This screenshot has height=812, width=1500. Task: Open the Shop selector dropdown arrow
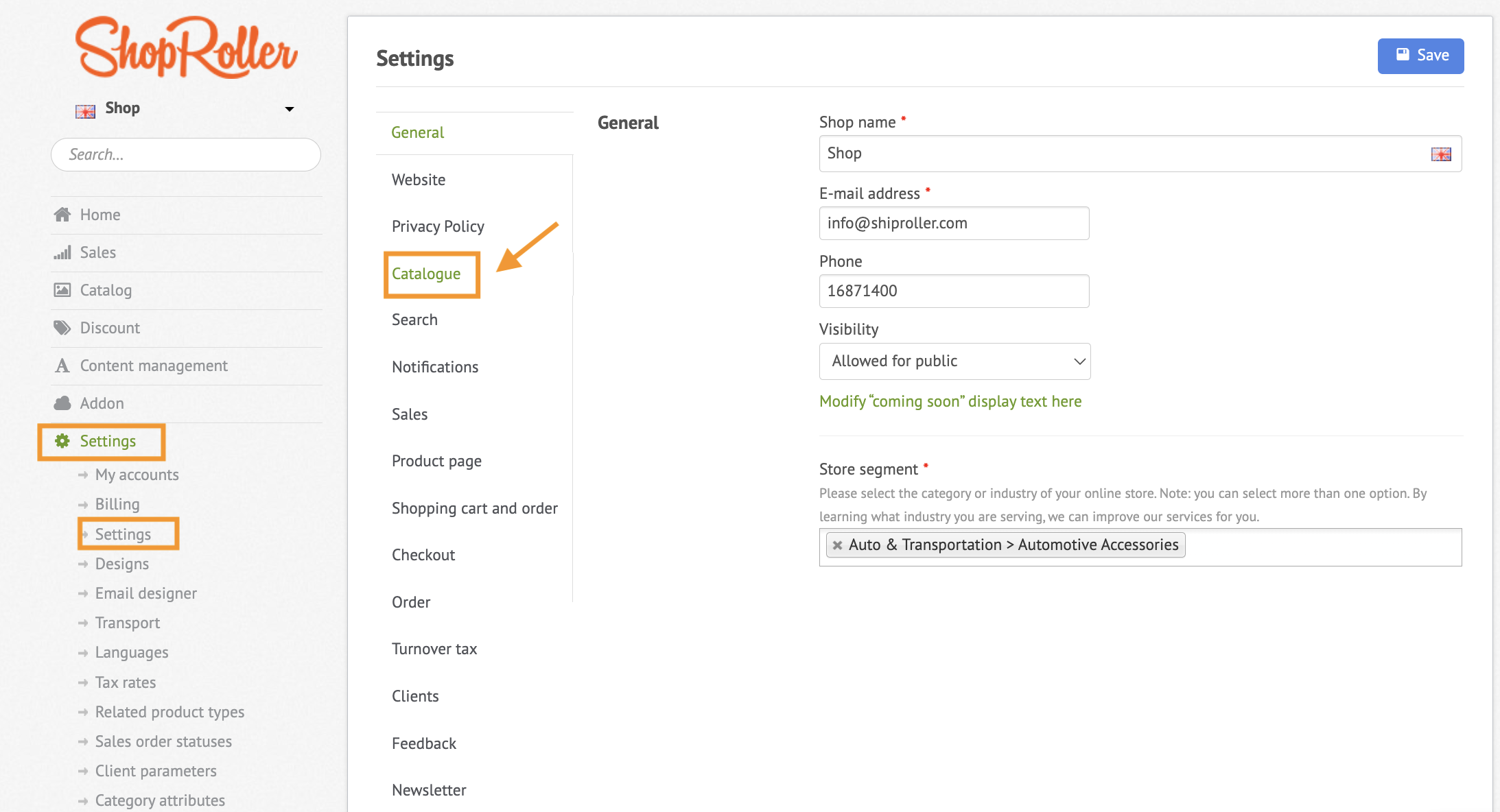(x=290, y=109)
